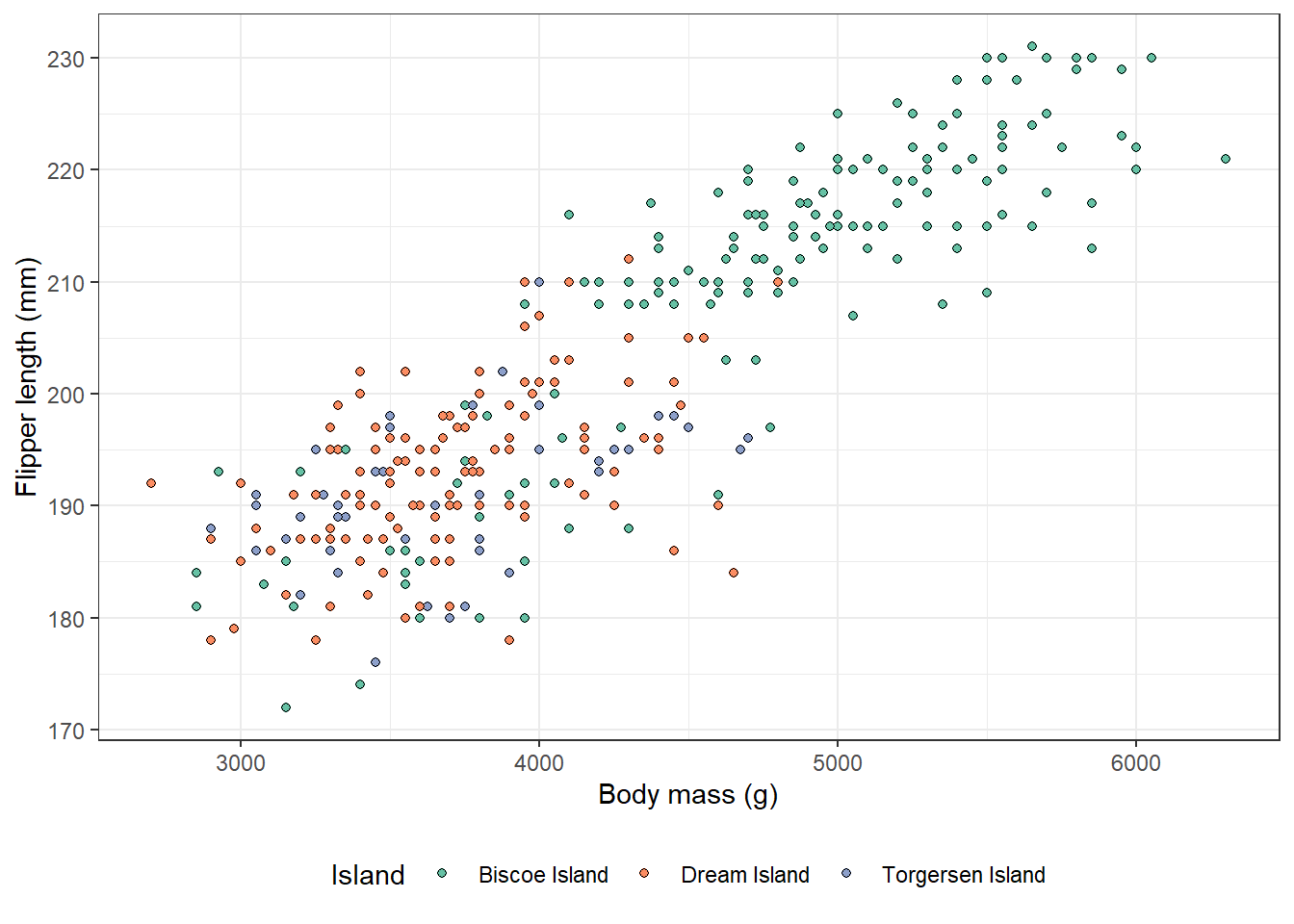Screen dimensions: 1294x924
Task: Click the 5000 x-axis tick label
Action: coord(838,763)
